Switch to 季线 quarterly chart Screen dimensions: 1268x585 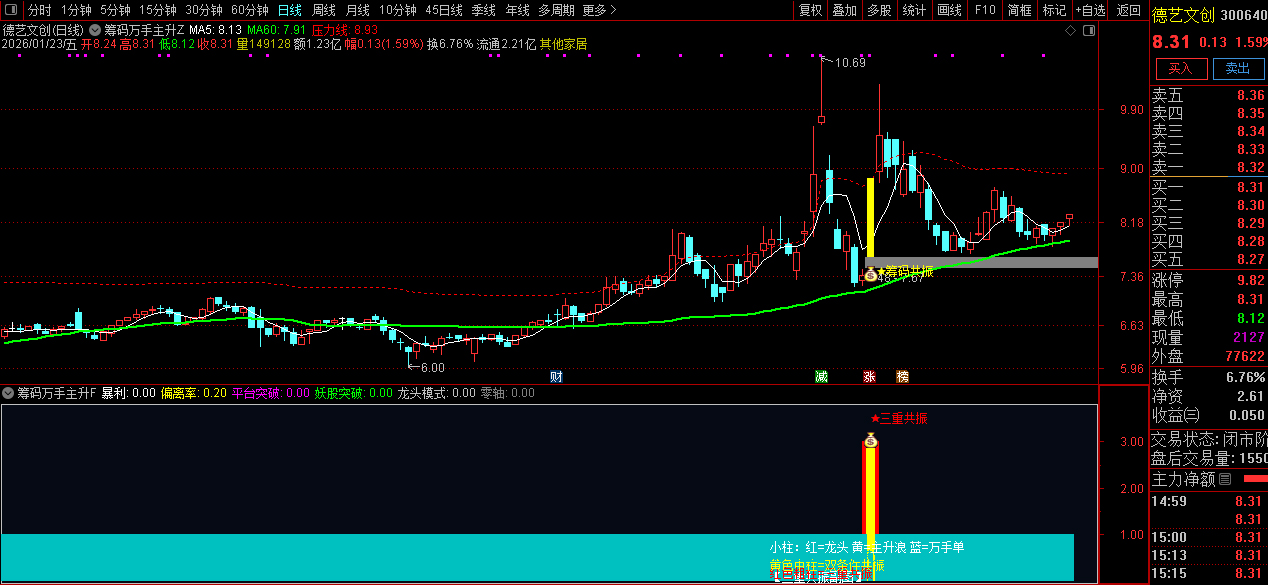[484, 10]
